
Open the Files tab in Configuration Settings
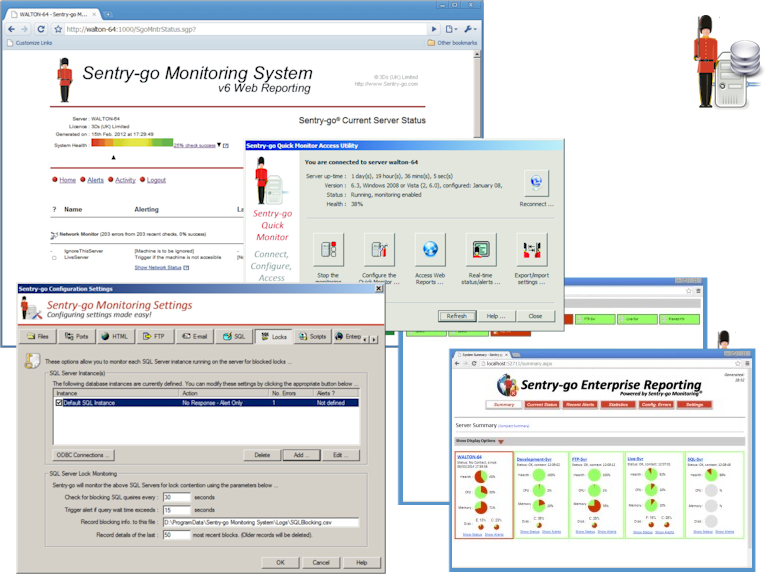(38, 336)
